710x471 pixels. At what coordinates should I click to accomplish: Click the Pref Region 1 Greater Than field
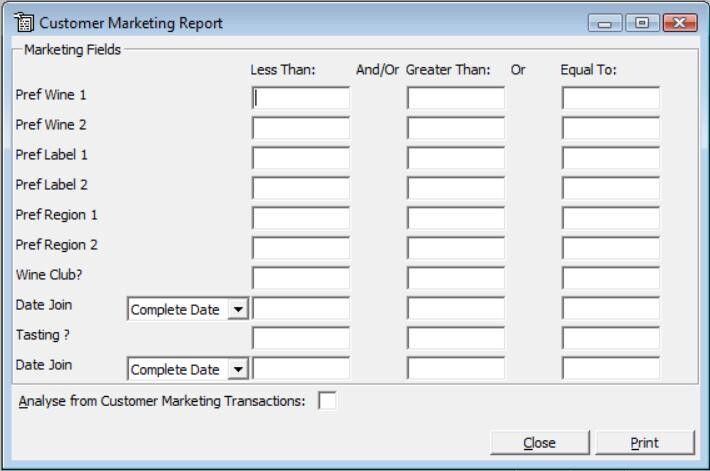pyautogui.click(x=456, y=218)
